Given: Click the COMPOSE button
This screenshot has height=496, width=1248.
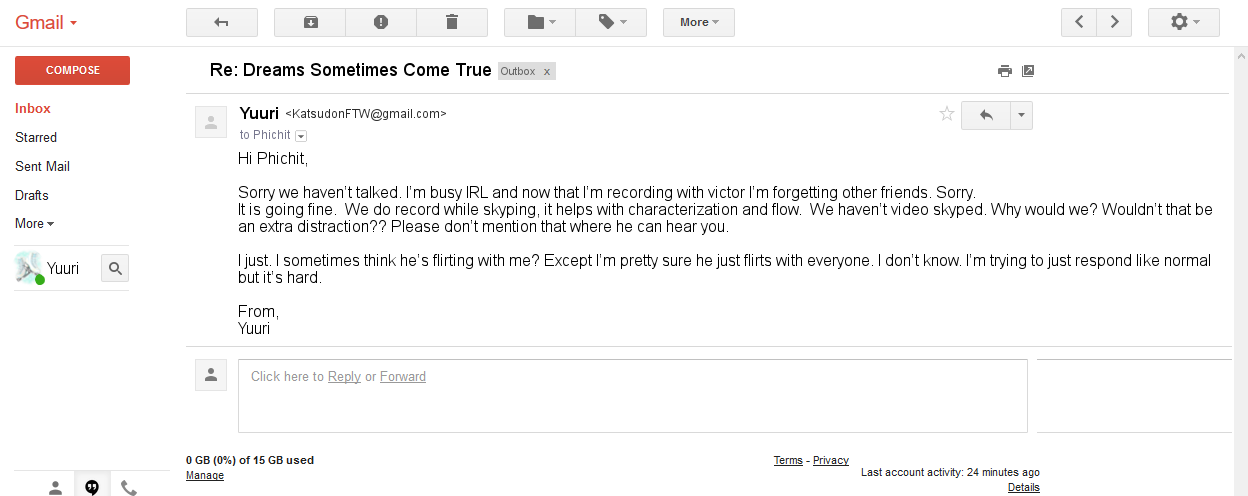Looking at the screenshot, I should pos(72,70).
